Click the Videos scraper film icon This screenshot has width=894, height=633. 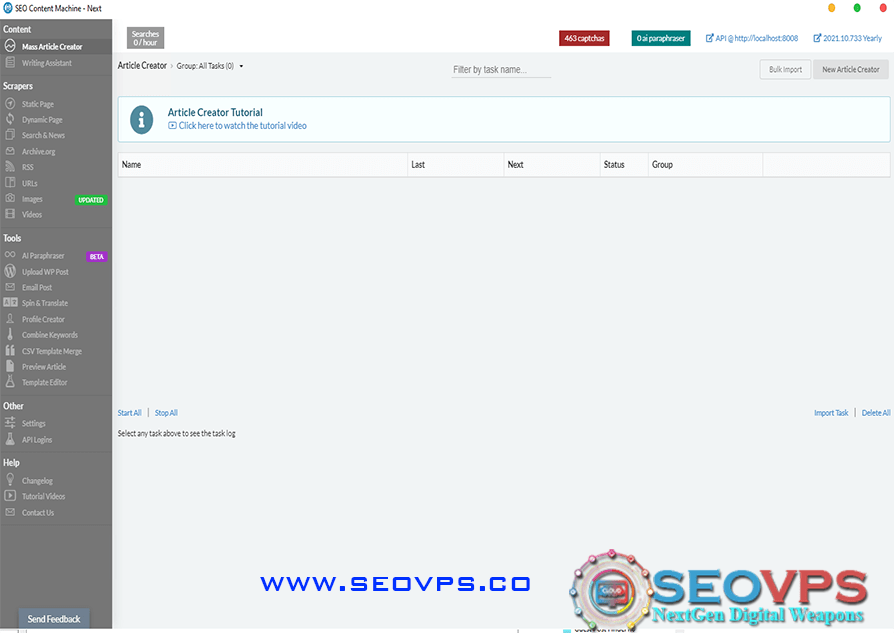pyautogui.click(x=10, y=214)
